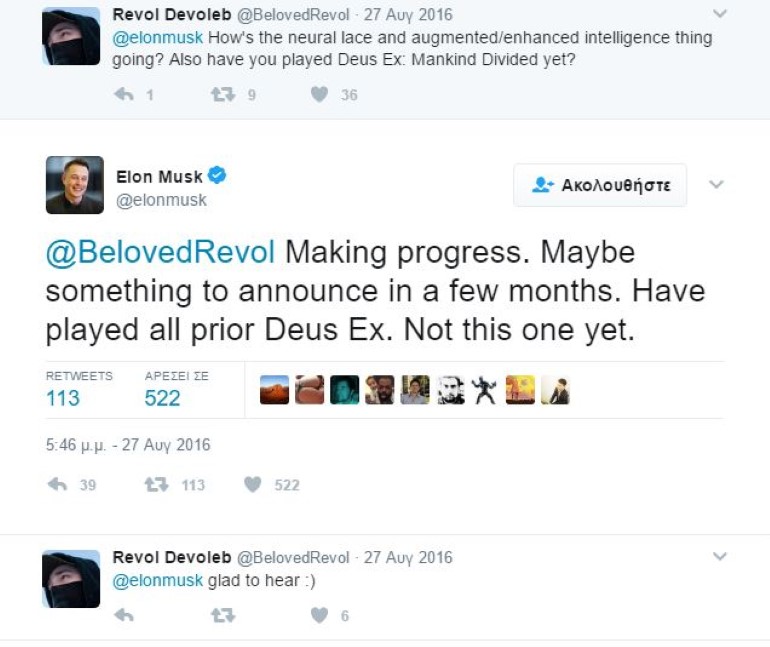
Task: Like the first tweet with 36 likes
Action: (x=319, y=95)
